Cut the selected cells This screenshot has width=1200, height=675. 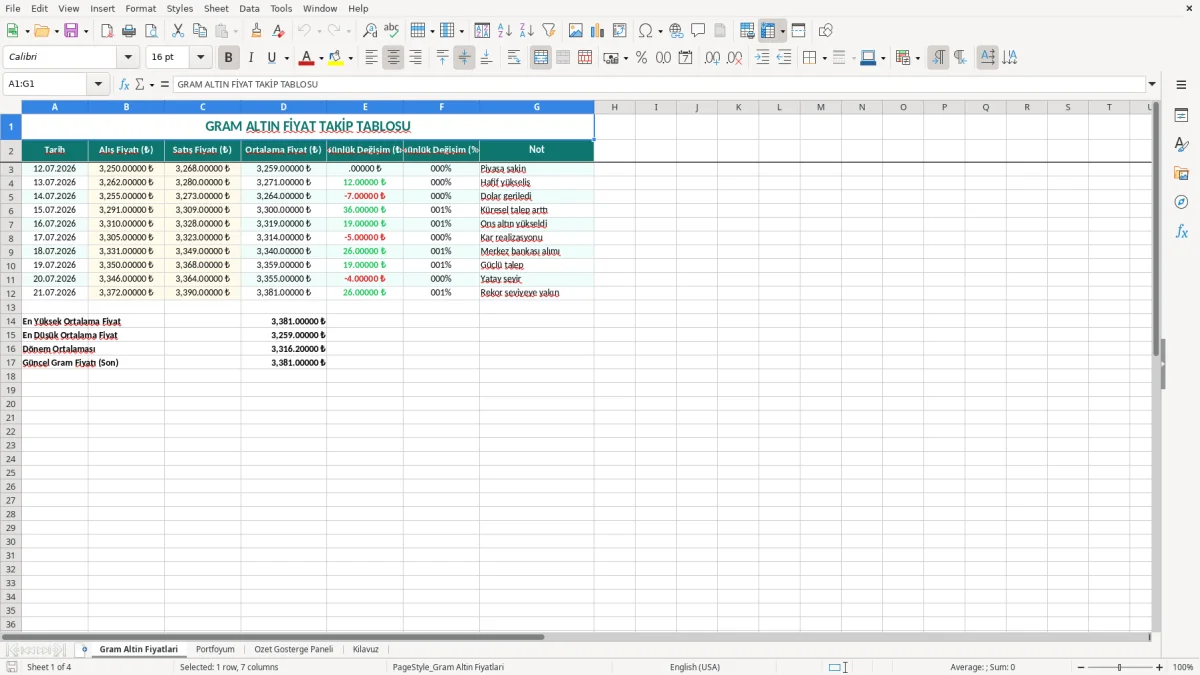coord(178,31)
